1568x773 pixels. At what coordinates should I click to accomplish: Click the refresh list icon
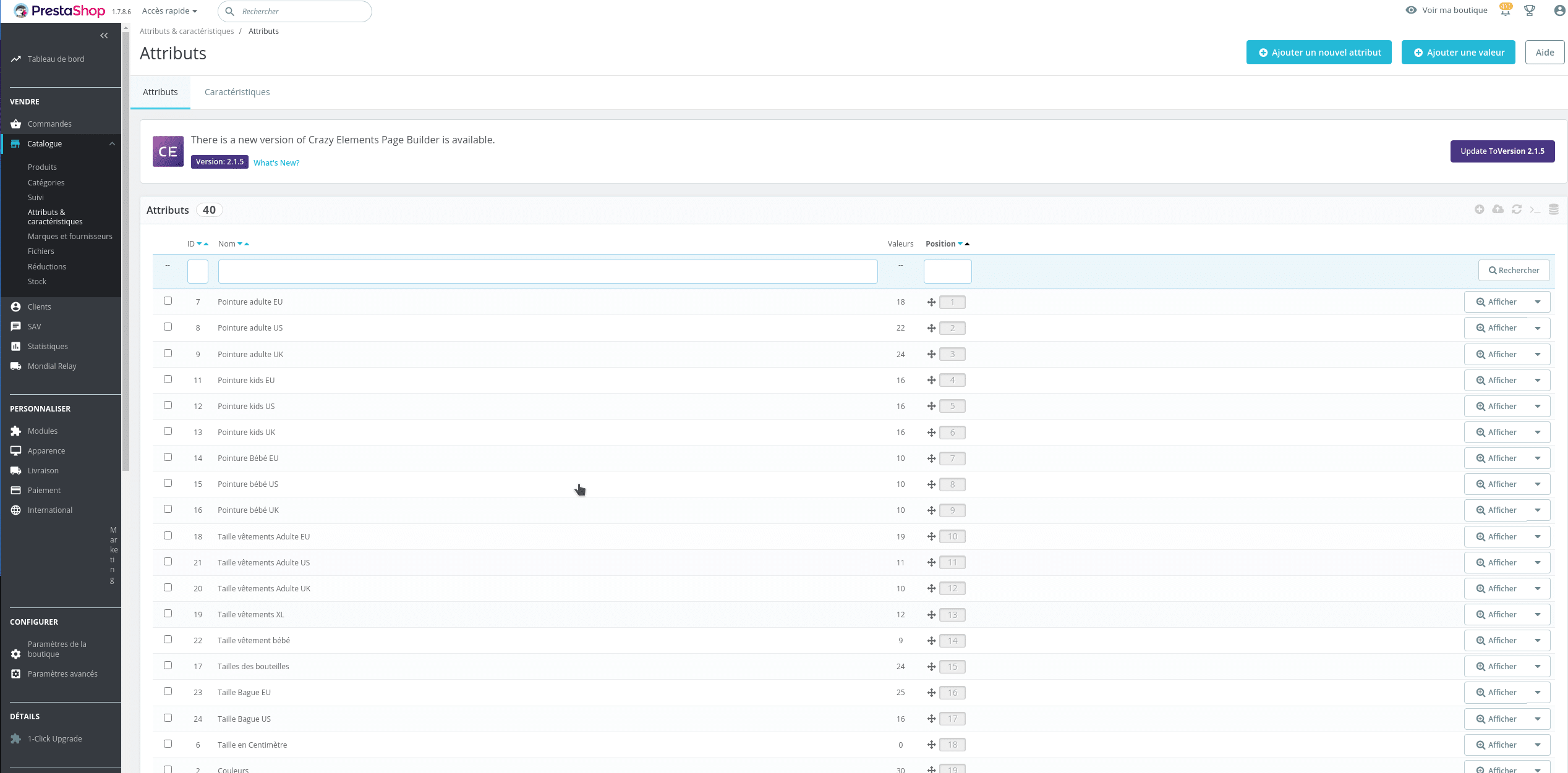[1517, 209]
